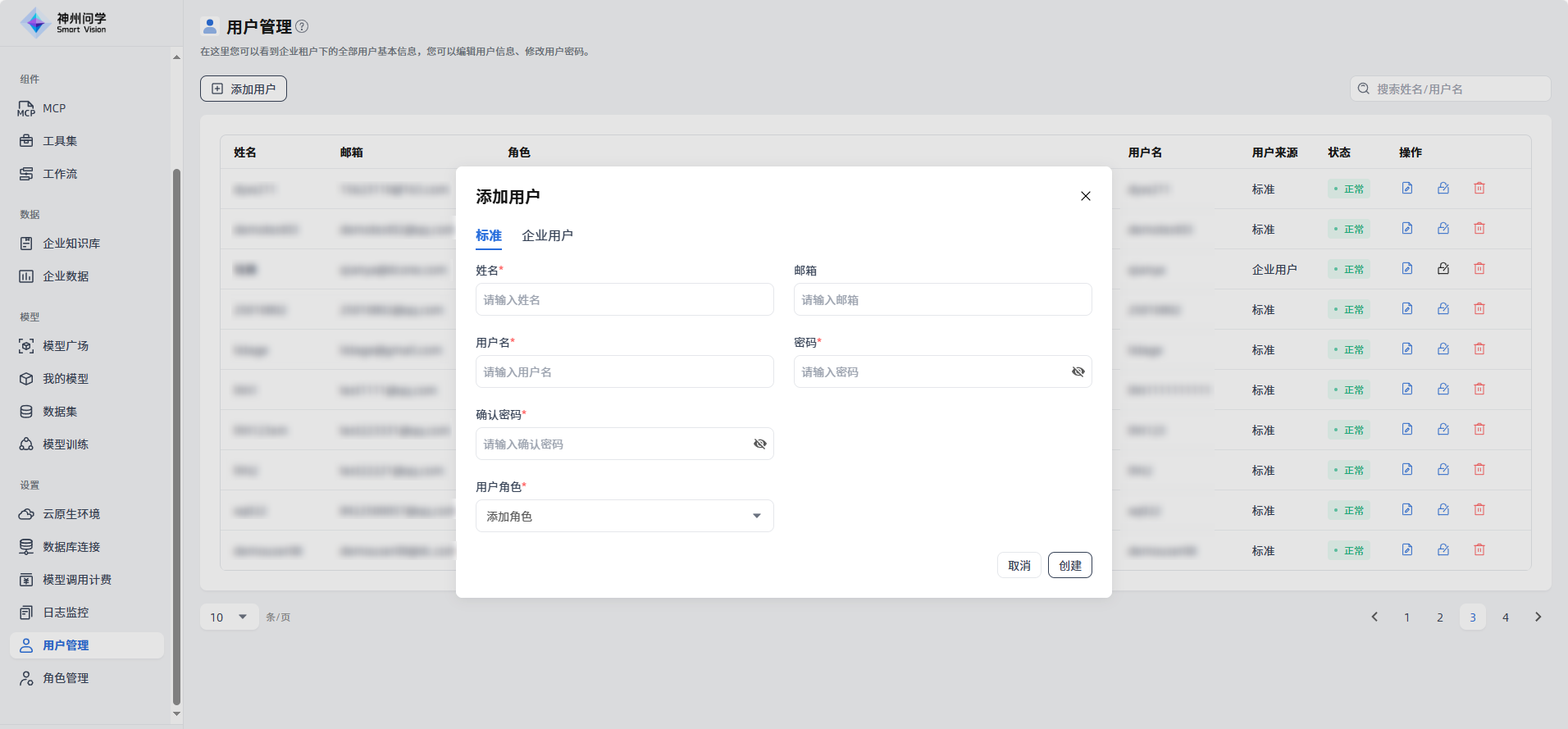Click the help icon beside 用户管理 title

tap(302, 26)
